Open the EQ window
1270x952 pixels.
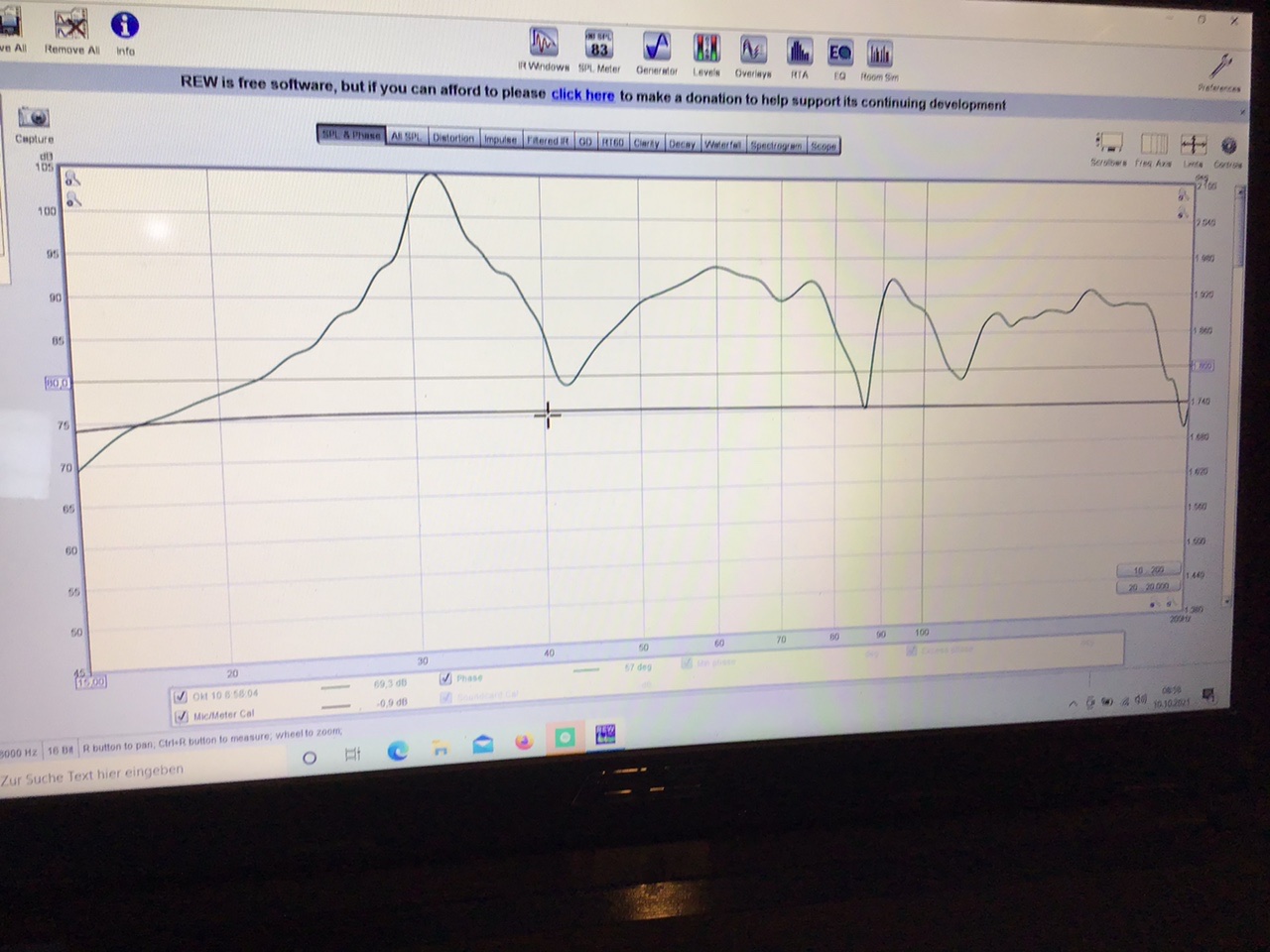839,54
